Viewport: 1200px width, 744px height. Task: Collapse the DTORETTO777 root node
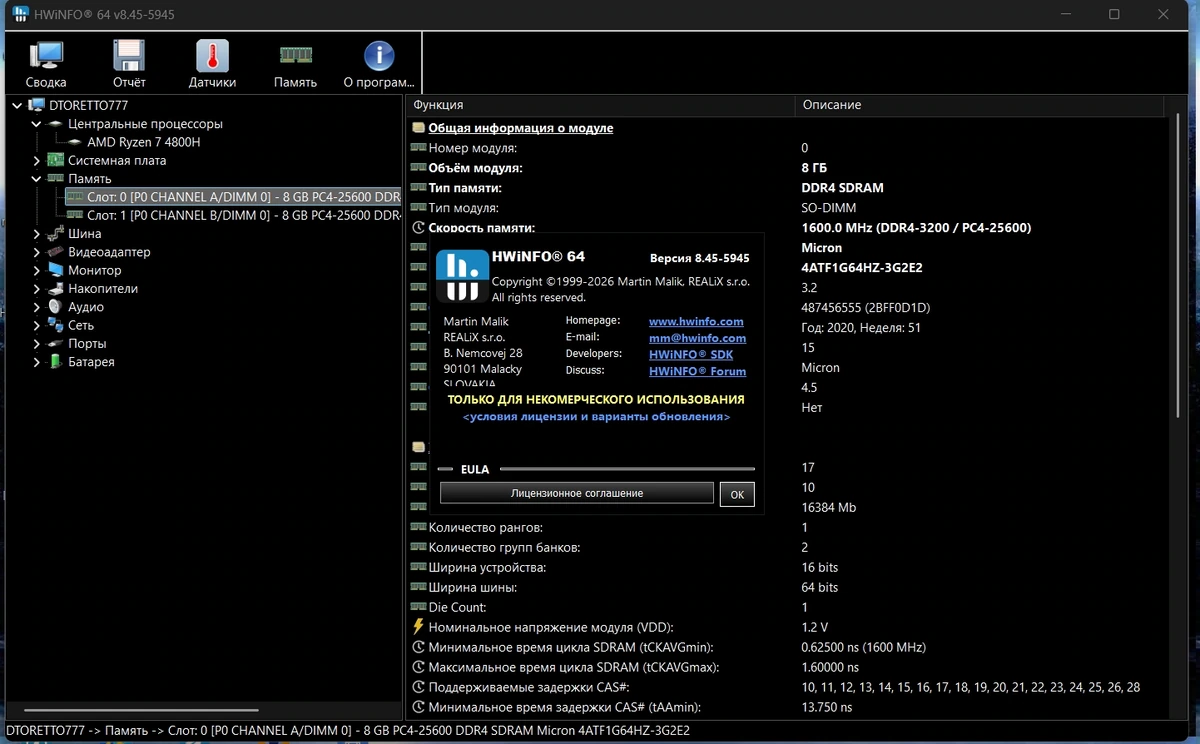[18, 105]
